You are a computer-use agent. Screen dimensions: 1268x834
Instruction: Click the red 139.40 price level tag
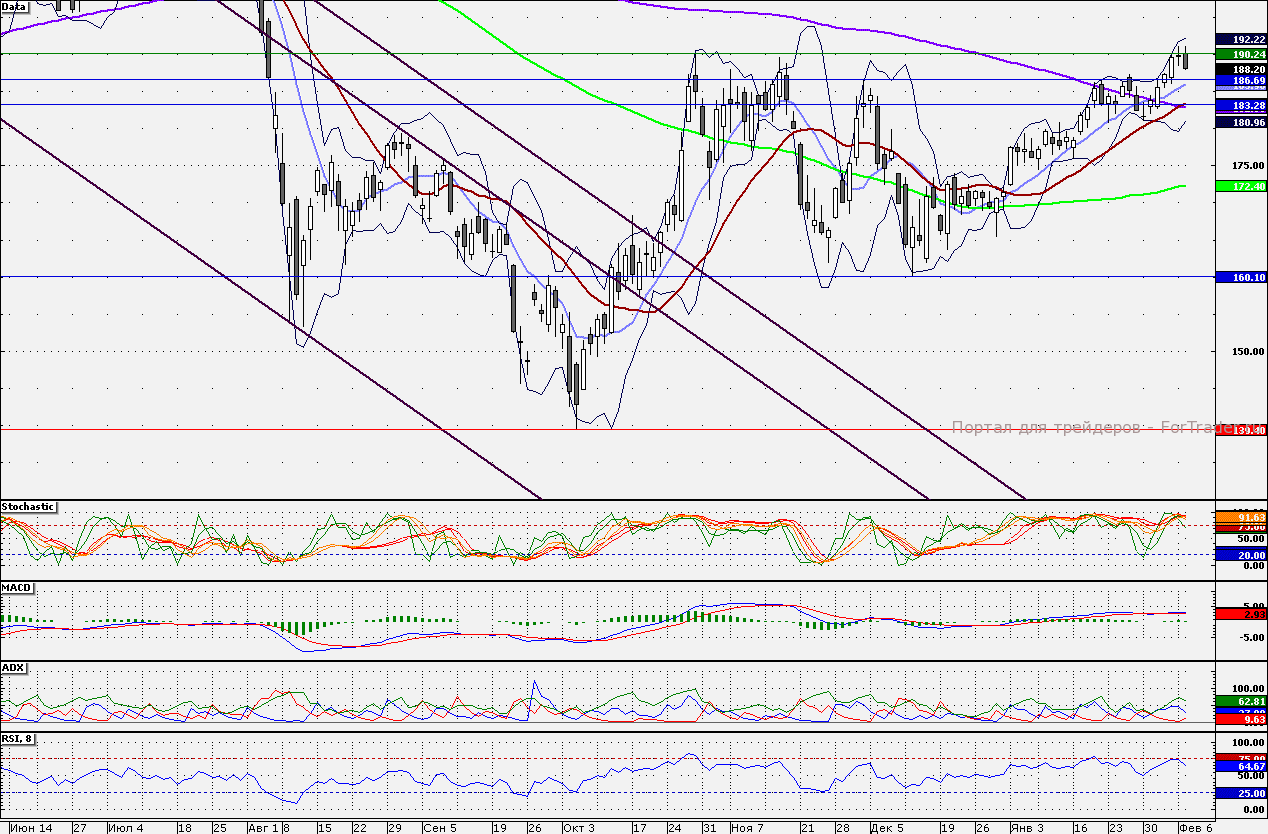(1241, 430)
